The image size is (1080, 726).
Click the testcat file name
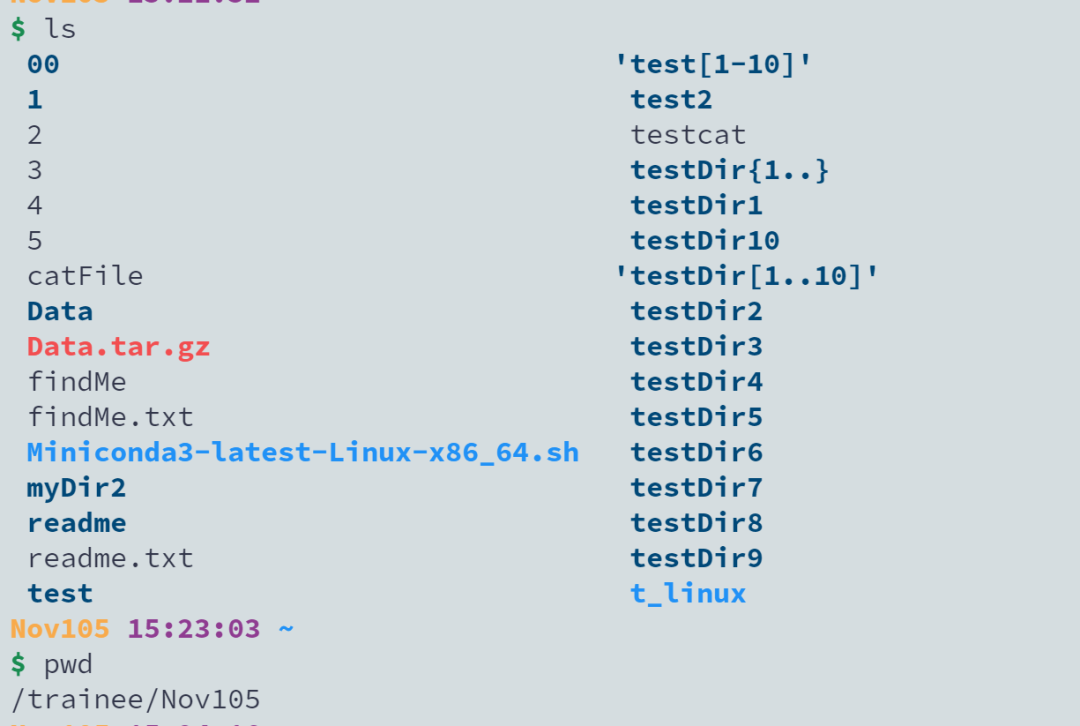(x=688, y=135)
